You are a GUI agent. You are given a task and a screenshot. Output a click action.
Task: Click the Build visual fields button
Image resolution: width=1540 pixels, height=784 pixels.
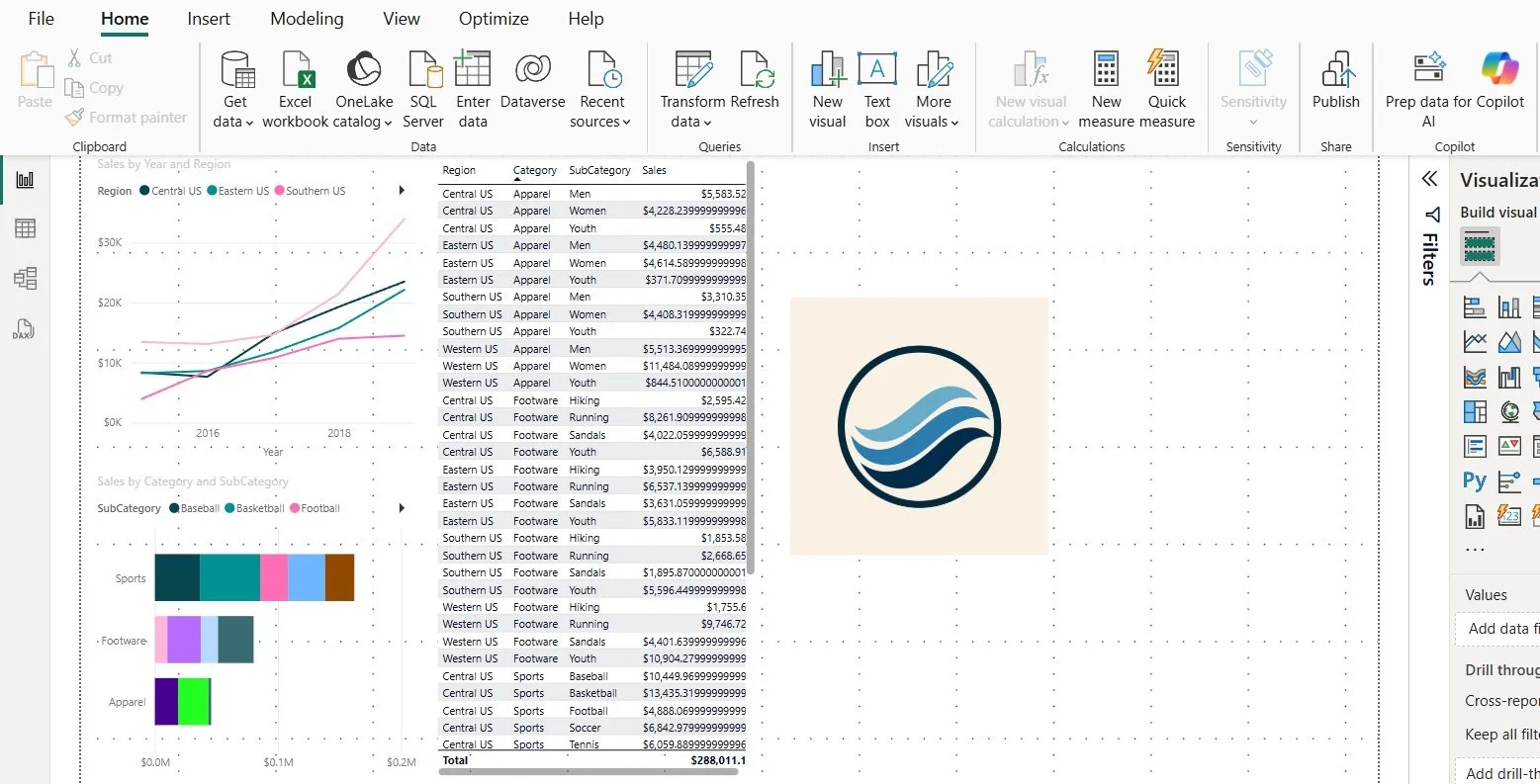[1480, 246]
